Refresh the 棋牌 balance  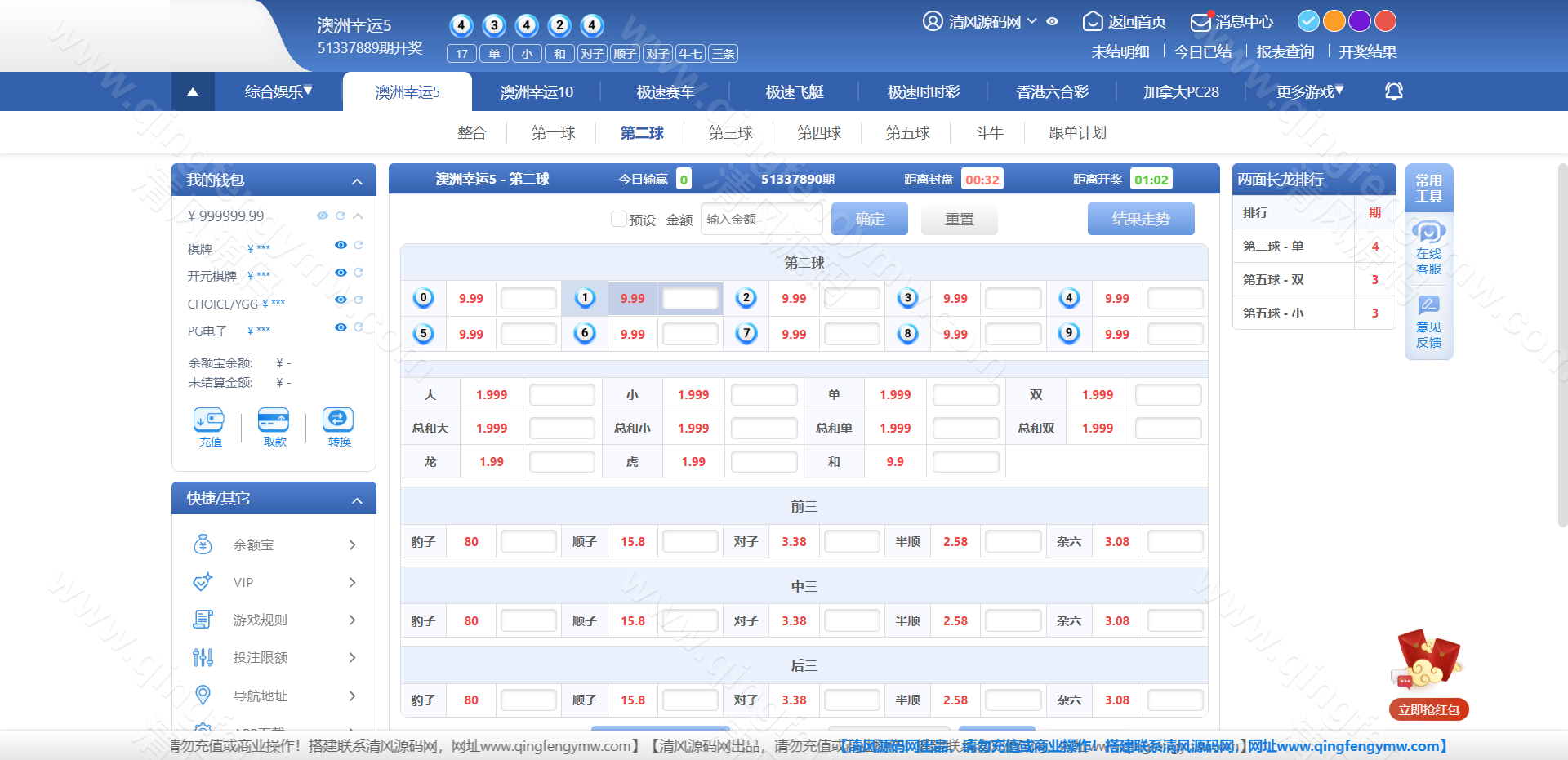(359, 245)
